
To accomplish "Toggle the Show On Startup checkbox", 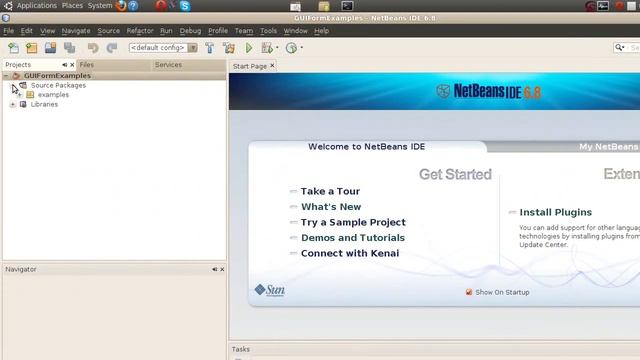I will pos(469,292).
